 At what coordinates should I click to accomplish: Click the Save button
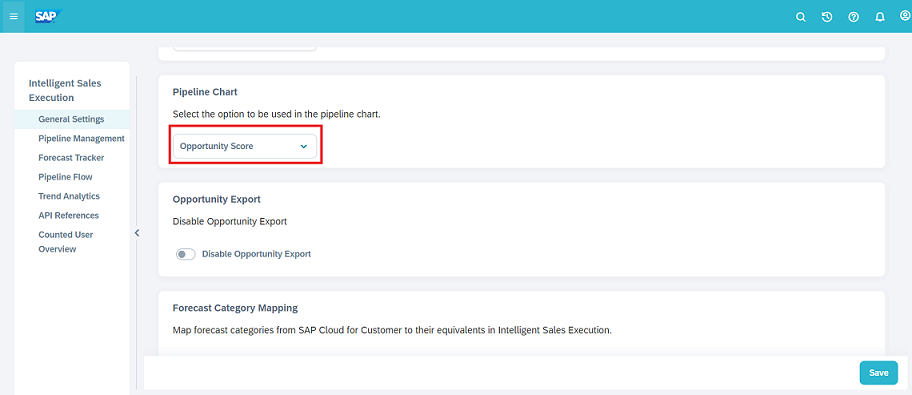click(x=878, y=373)
